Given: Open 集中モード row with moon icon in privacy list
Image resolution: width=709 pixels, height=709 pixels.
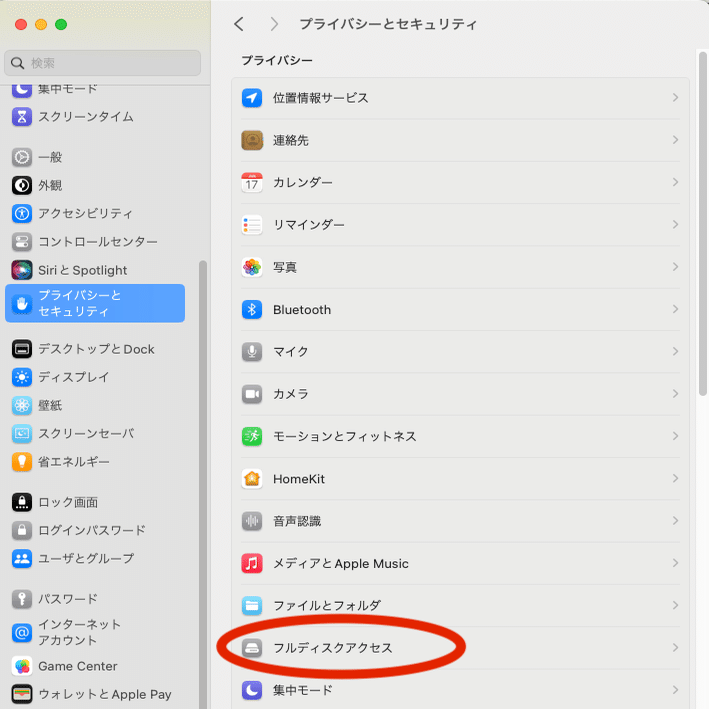Looking at the screenshot, I should click(461, 690).
